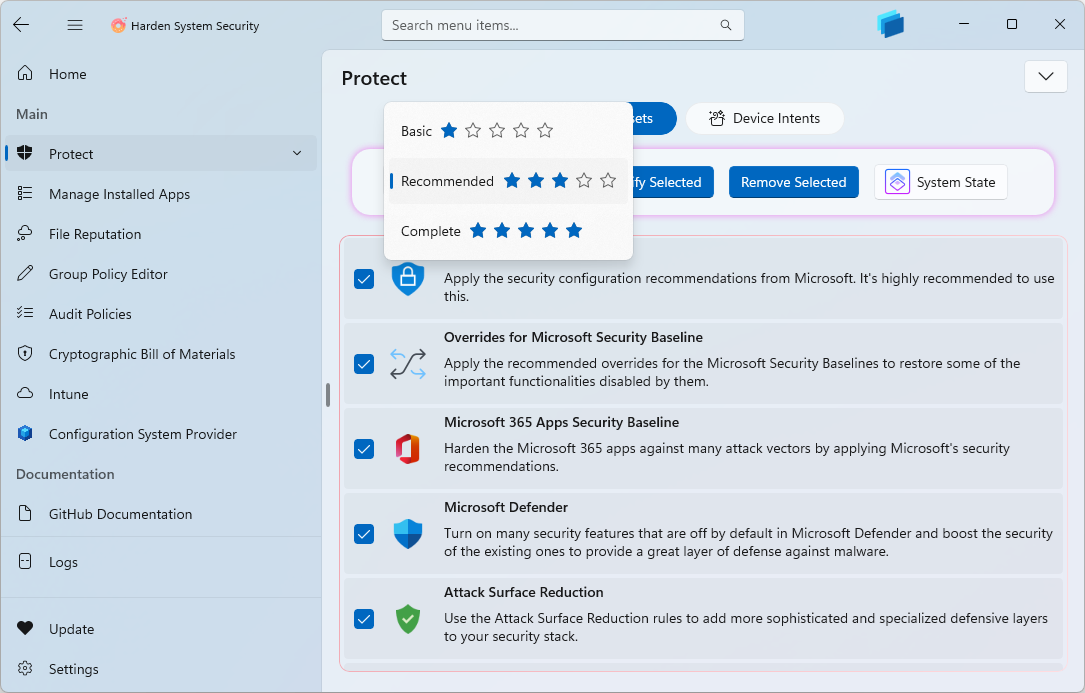
Task: Open the File Reputation page
Action: click(161, 234)
